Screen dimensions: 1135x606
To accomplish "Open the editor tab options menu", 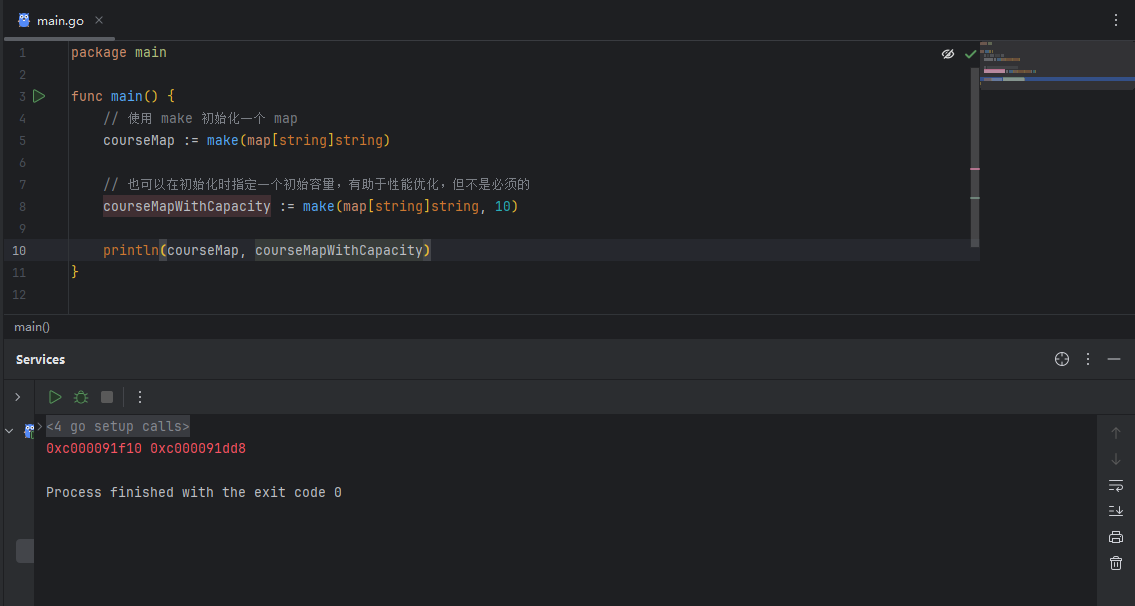I will [x=1116, y=20].
